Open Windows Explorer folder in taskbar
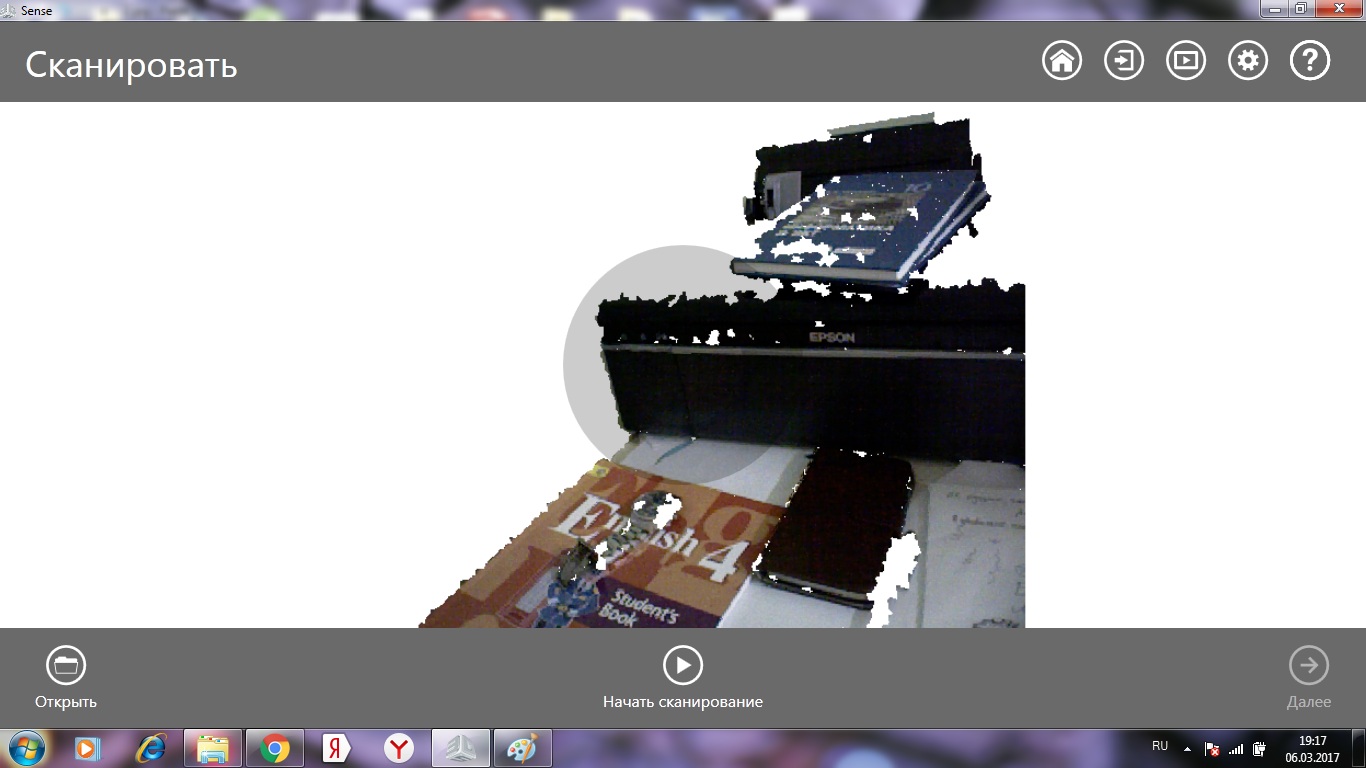Viewport: 1366px width, 768px height. [x=213, y=748]
